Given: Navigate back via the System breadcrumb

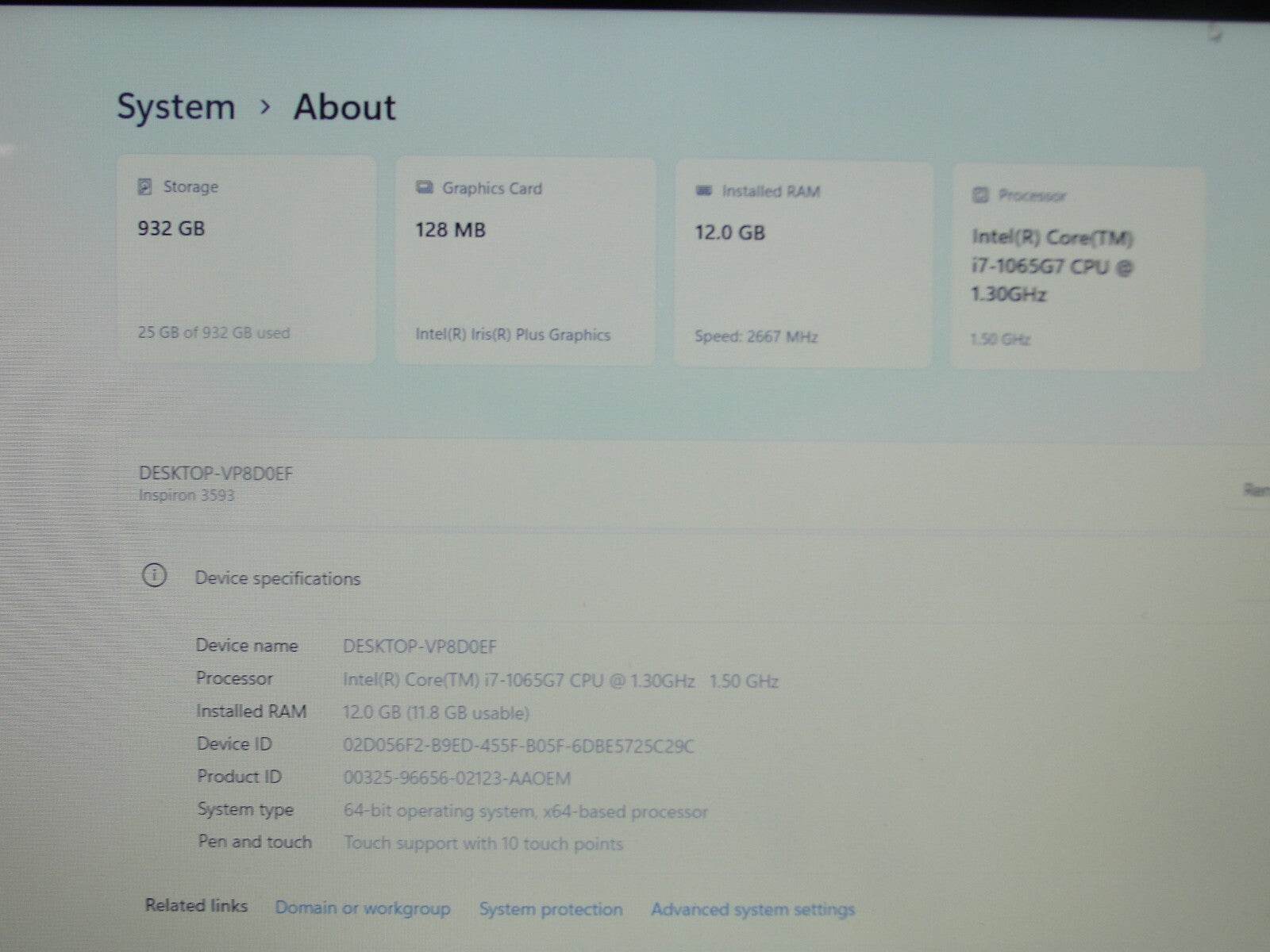Looking at the screenshot, I should click(176, 106).
